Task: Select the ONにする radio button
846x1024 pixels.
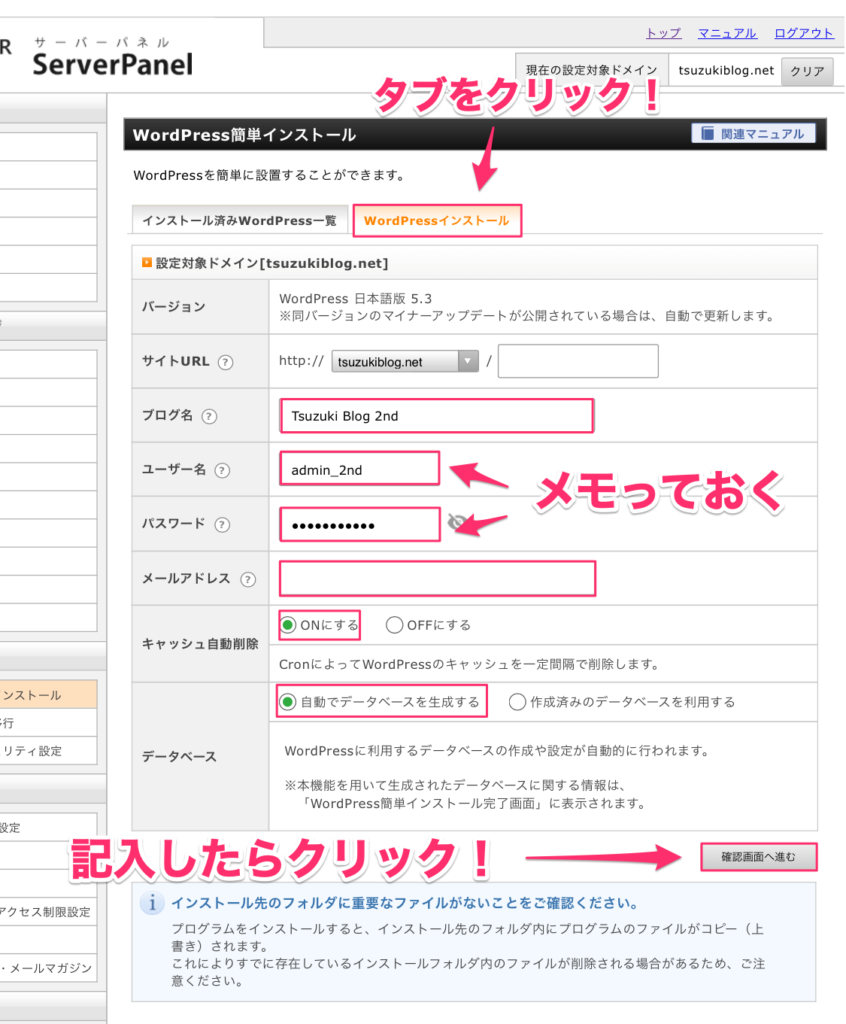Action: tap(288, 625)
